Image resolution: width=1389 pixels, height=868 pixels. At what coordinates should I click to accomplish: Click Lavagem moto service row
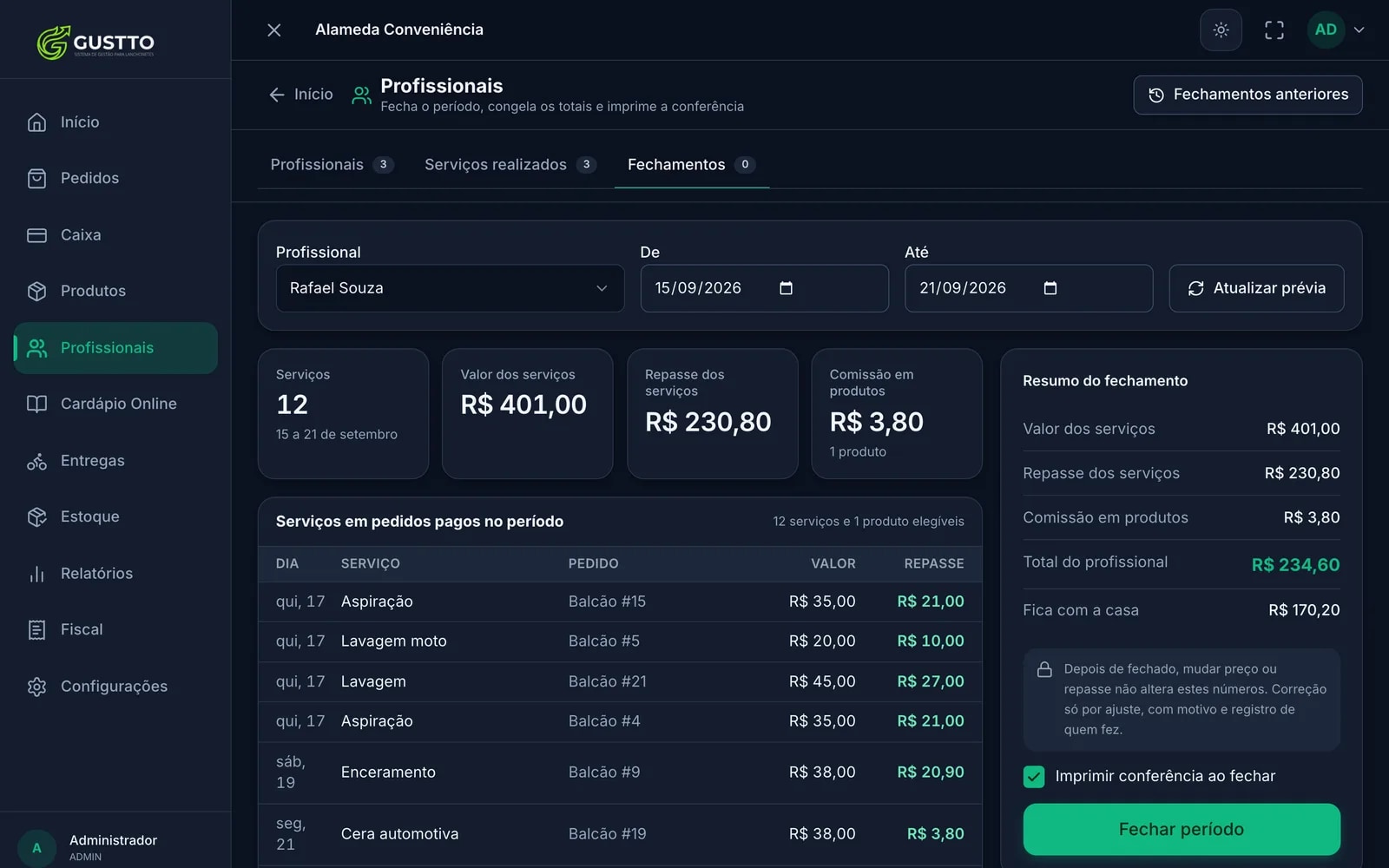[620, 641]
